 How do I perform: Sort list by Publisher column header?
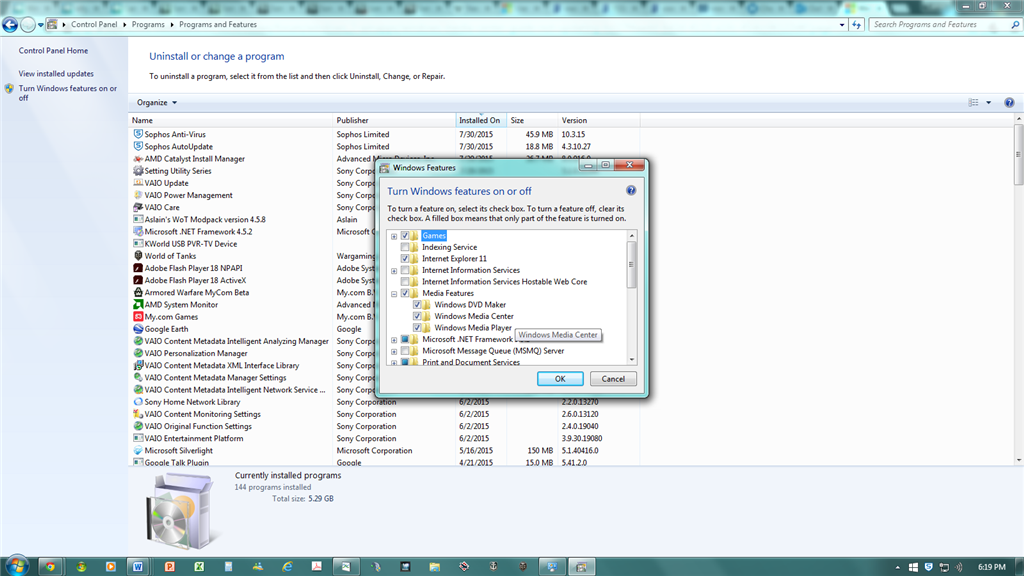point(394,120)
